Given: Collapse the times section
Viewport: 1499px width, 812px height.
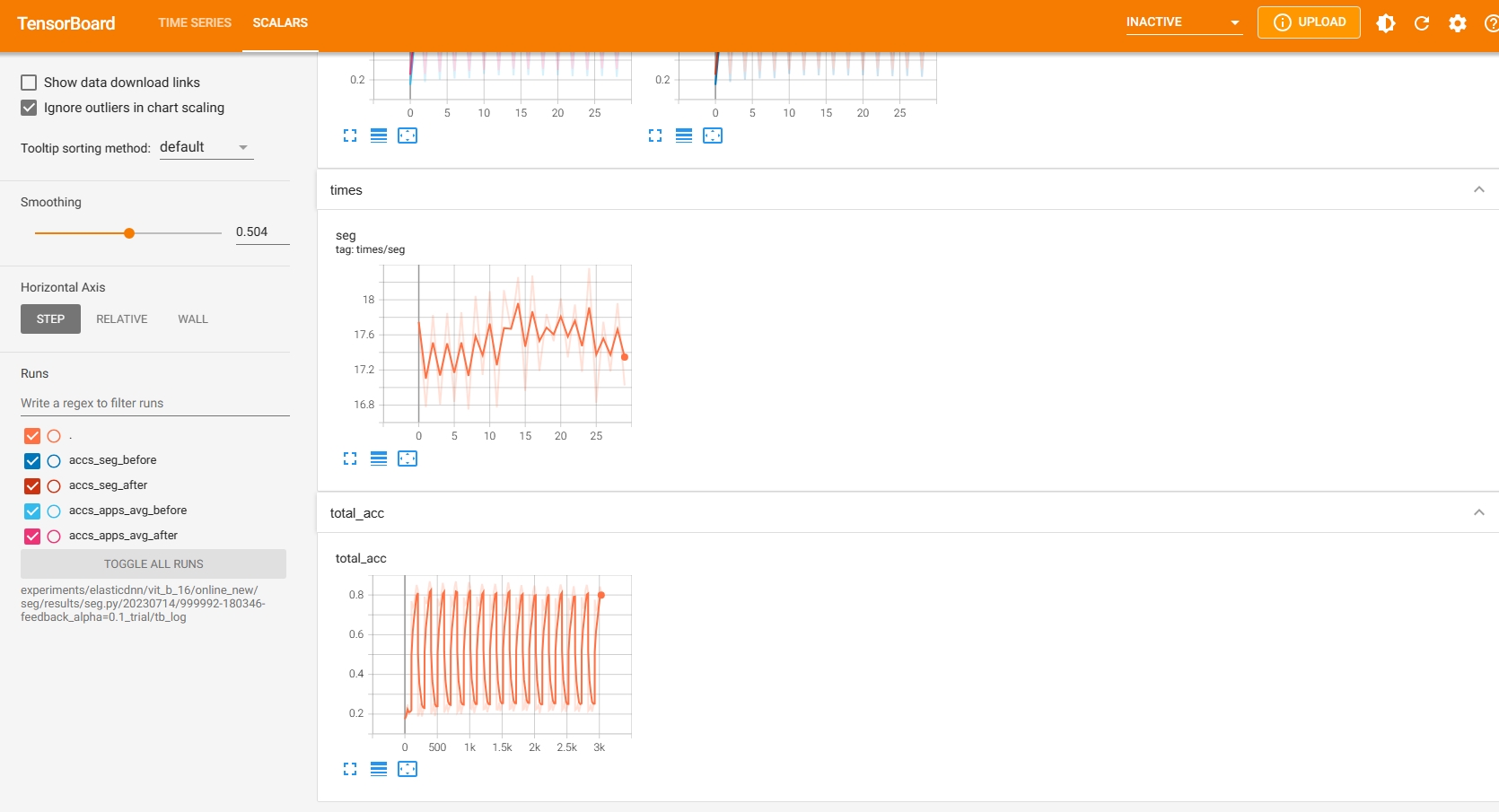Looking at the screenshot, I should click(1478, 189).
